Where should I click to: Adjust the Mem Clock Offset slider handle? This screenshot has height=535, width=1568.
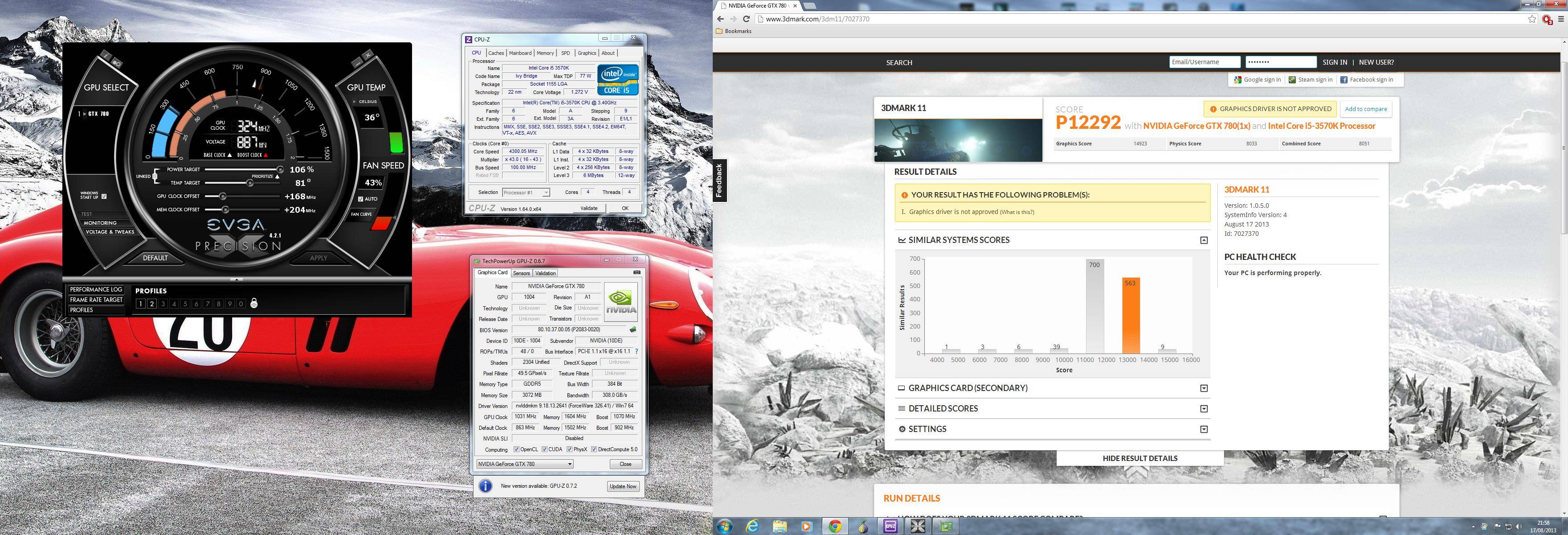pos(225,210)
